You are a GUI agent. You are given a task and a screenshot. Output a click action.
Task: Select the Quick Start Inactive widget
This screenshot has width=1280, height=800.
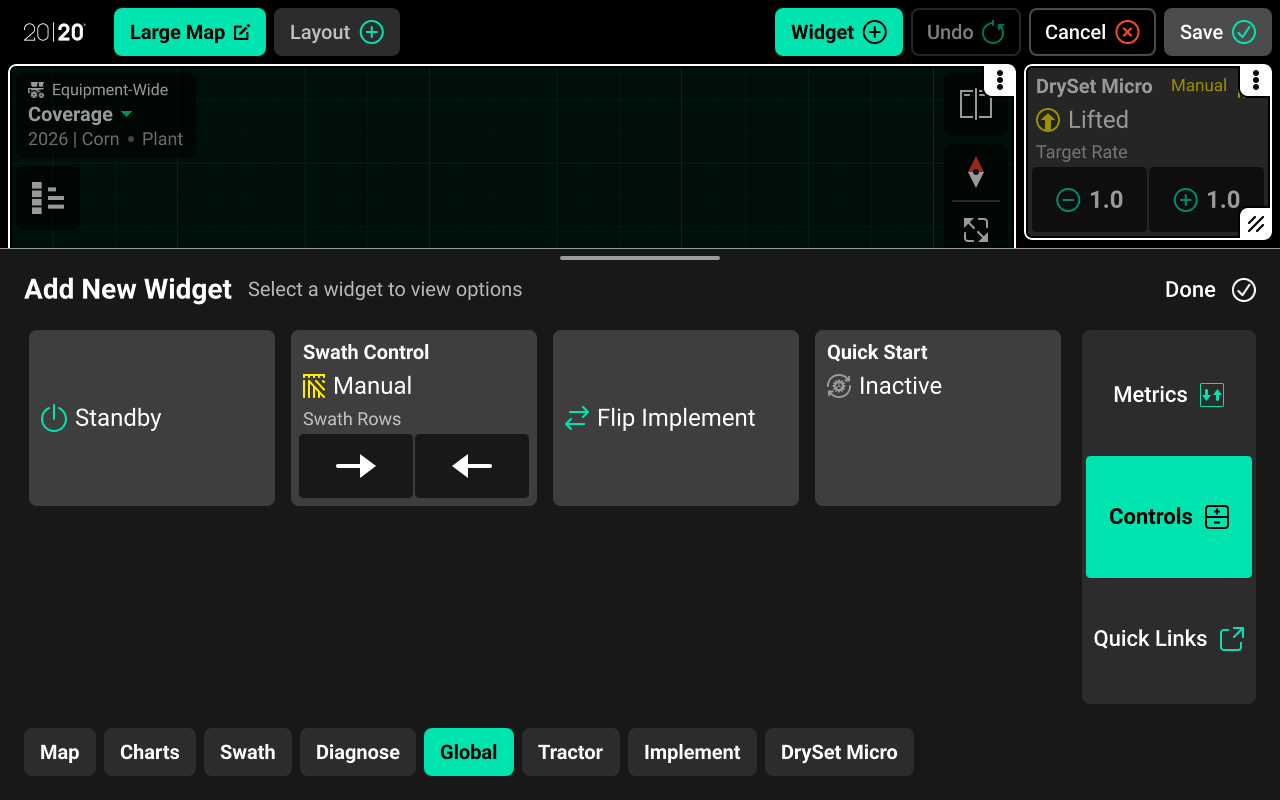tap(937, 418)
